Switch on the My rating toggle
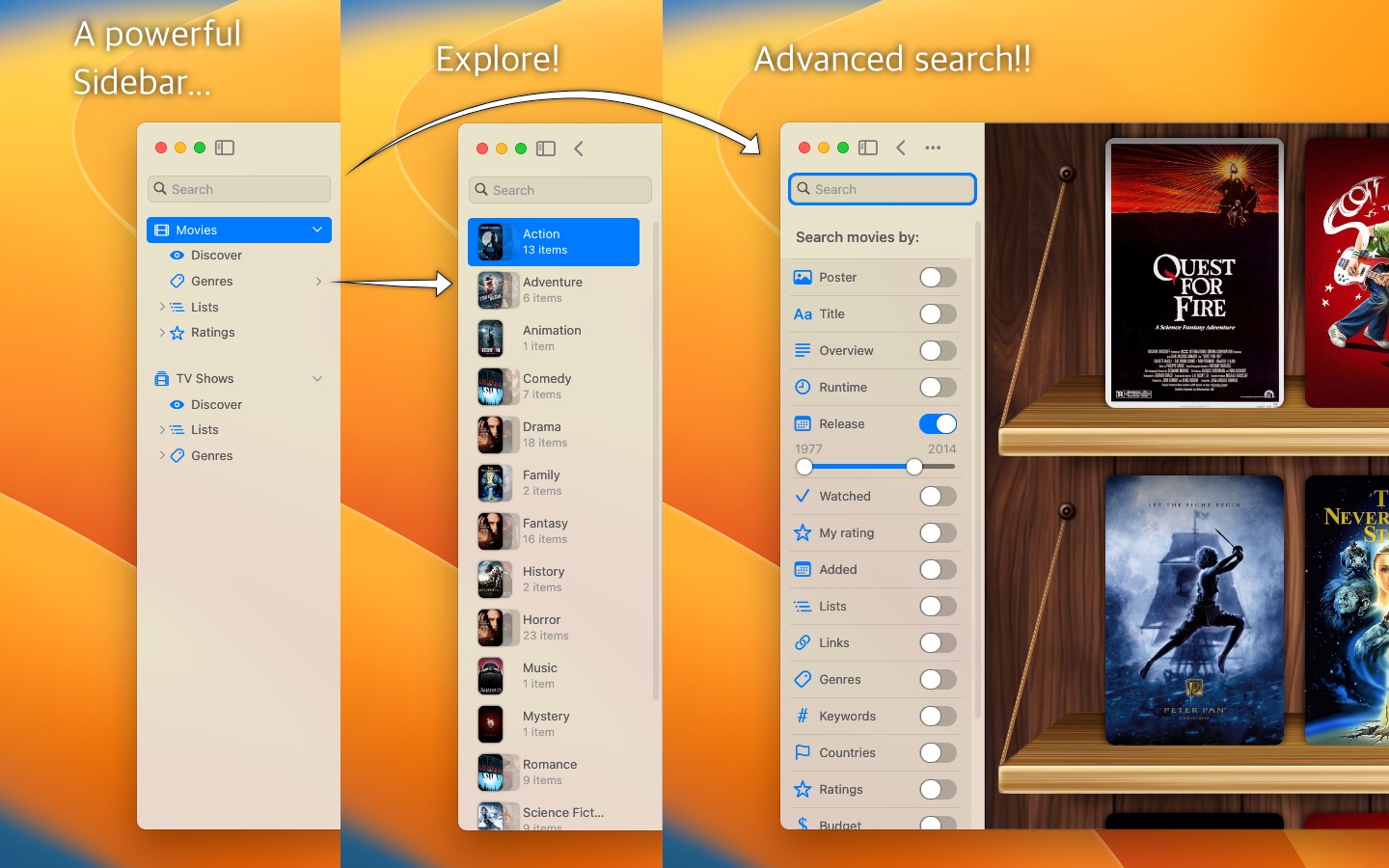This screenshot has height=868, width=1389. click(x=938, y=533)
